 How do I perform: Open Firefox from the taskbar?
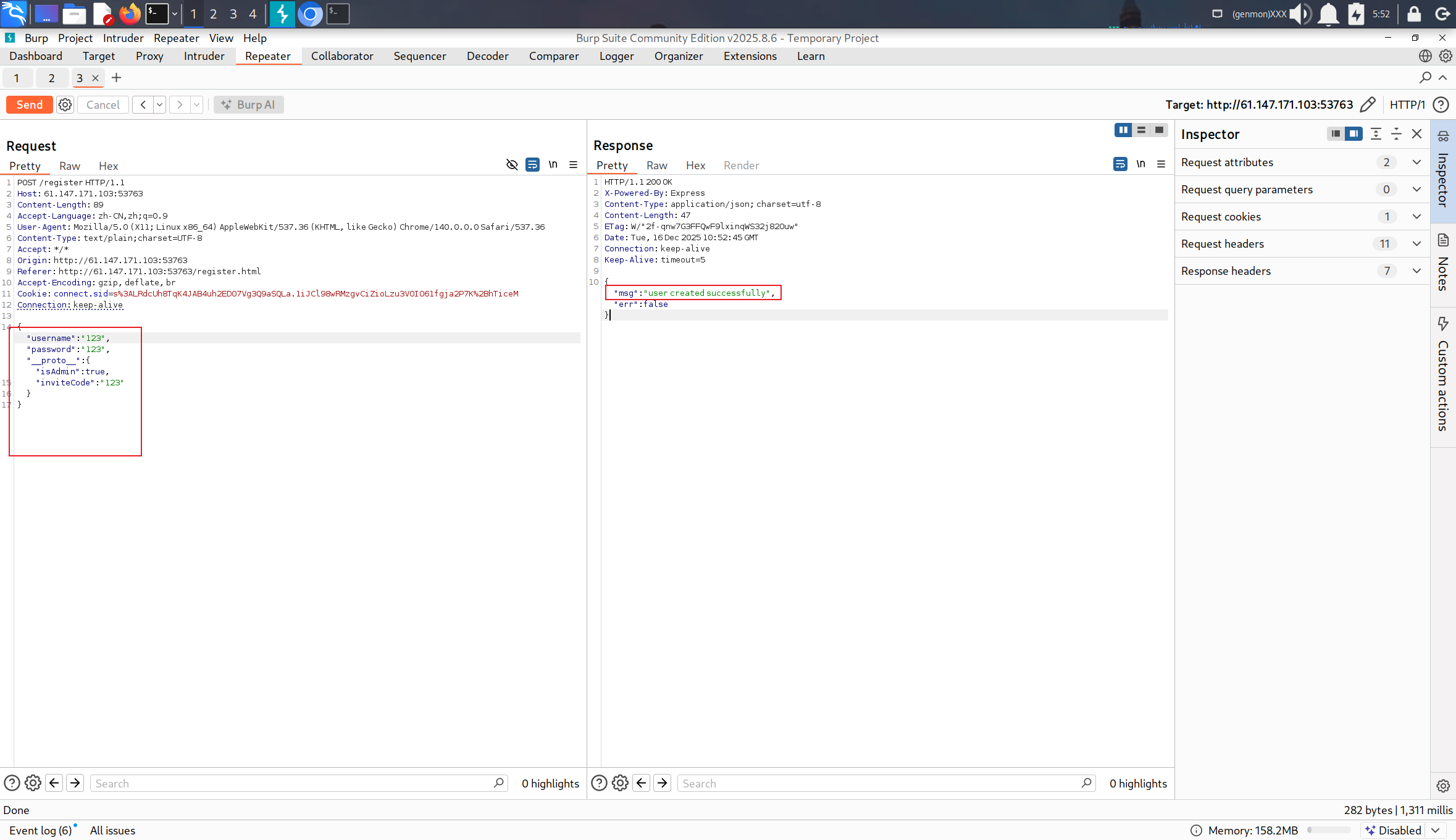(130, 14)
